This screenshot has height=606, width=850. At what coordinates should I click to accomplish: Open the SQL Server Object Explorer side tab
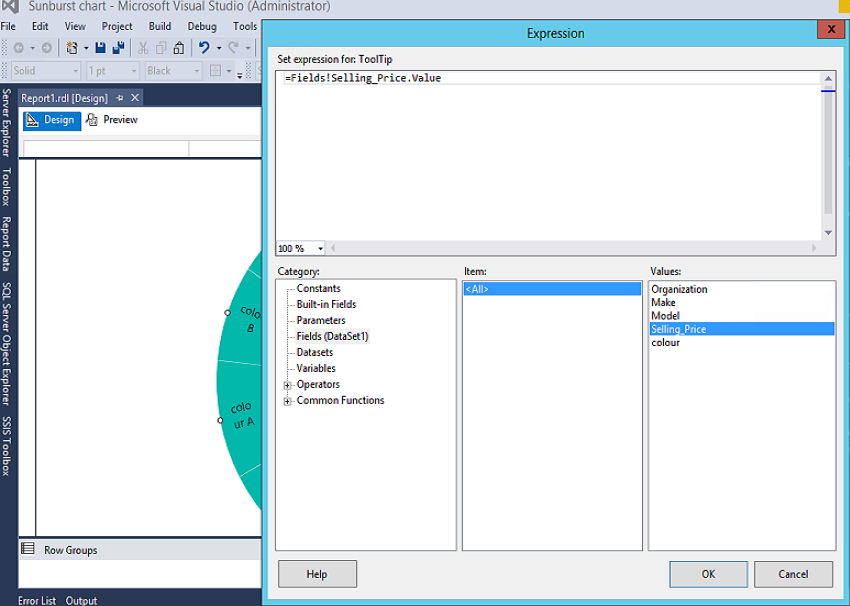(6, 344)
